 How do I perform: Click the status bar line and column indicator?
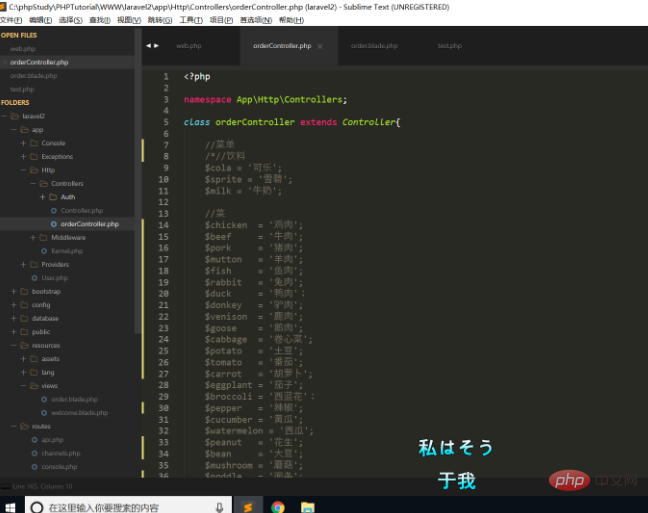pyautogui.click(x=42, y=487)
